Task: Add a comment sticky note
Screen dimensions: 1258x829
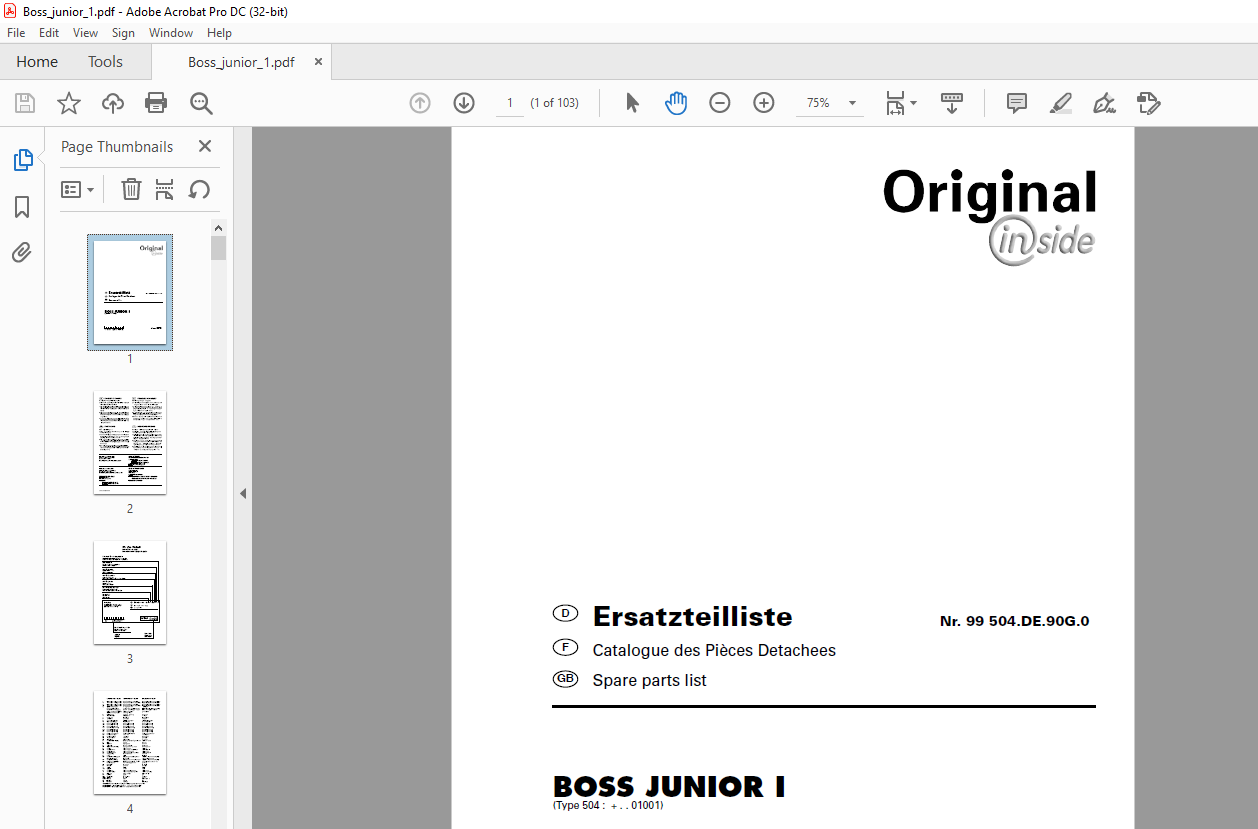Action: pos(1017,103)
